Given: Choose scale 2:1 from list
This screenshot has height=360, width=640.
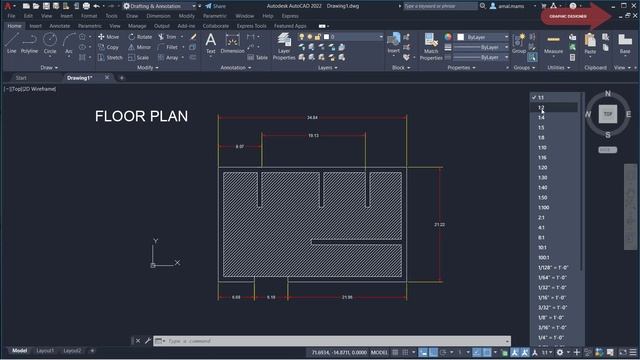Looking at the screenshot, I should pos(553,218).
